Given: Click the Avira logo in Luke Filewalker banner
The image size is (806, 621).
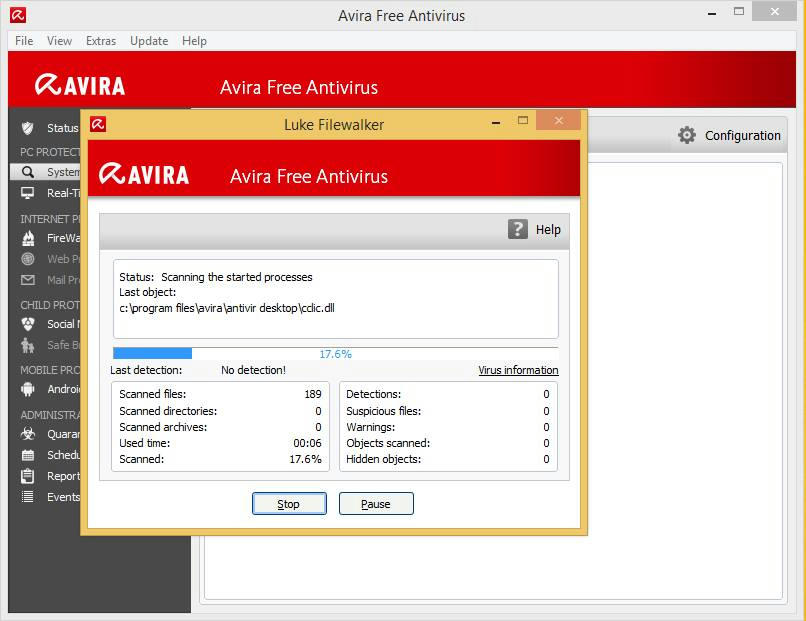Looking at the screenshot, I should [x=144, y=174].
